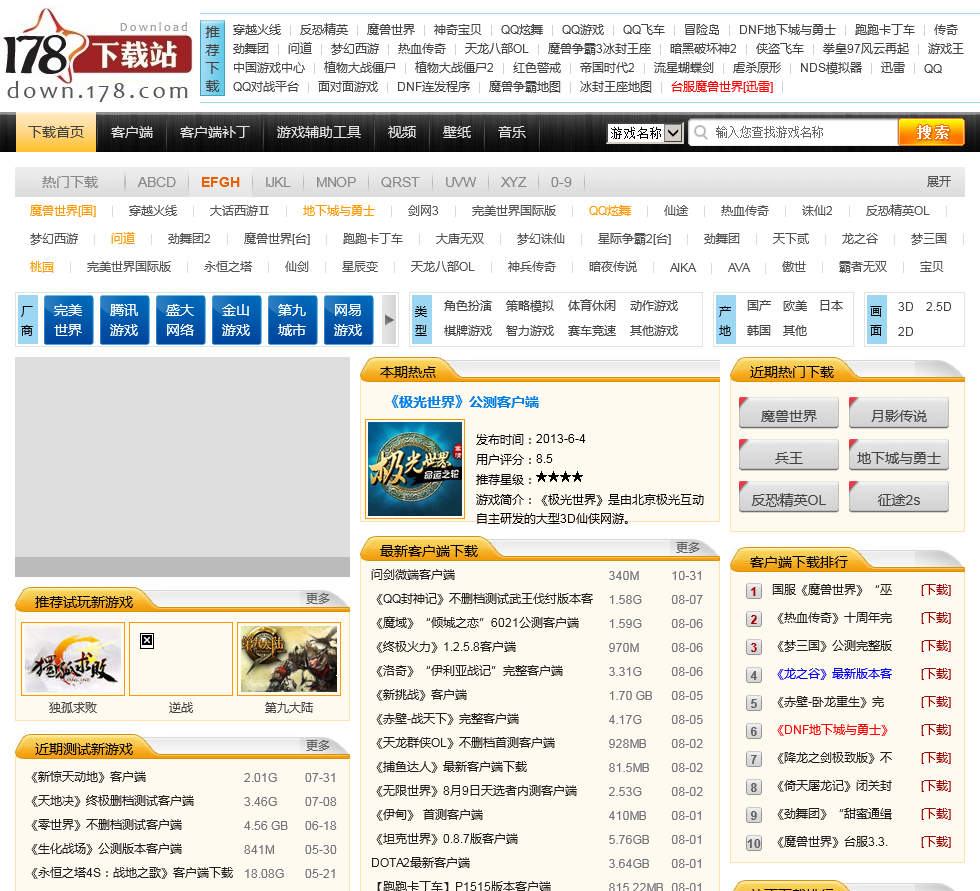Image resolution: width=980 pixels, height=891 pixels.
Task: Open the 客户端补丁 navigation tab
Action: [x=214, y=132]
